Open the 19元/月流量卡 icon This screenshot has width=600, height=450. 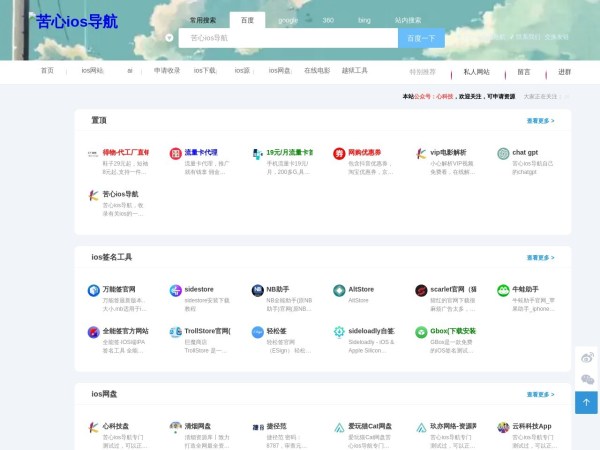[257, 154]
